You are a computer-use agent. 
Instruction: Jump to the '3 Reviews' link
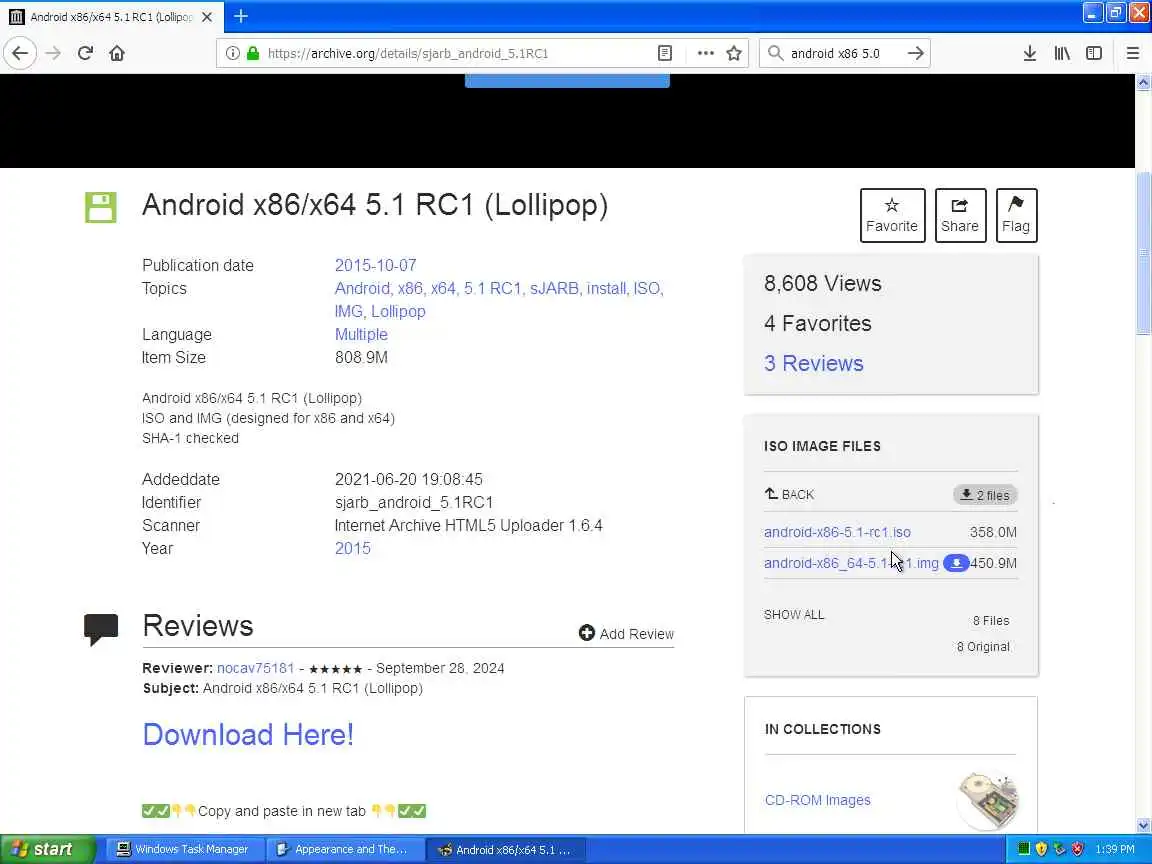[x=813, y=363]
